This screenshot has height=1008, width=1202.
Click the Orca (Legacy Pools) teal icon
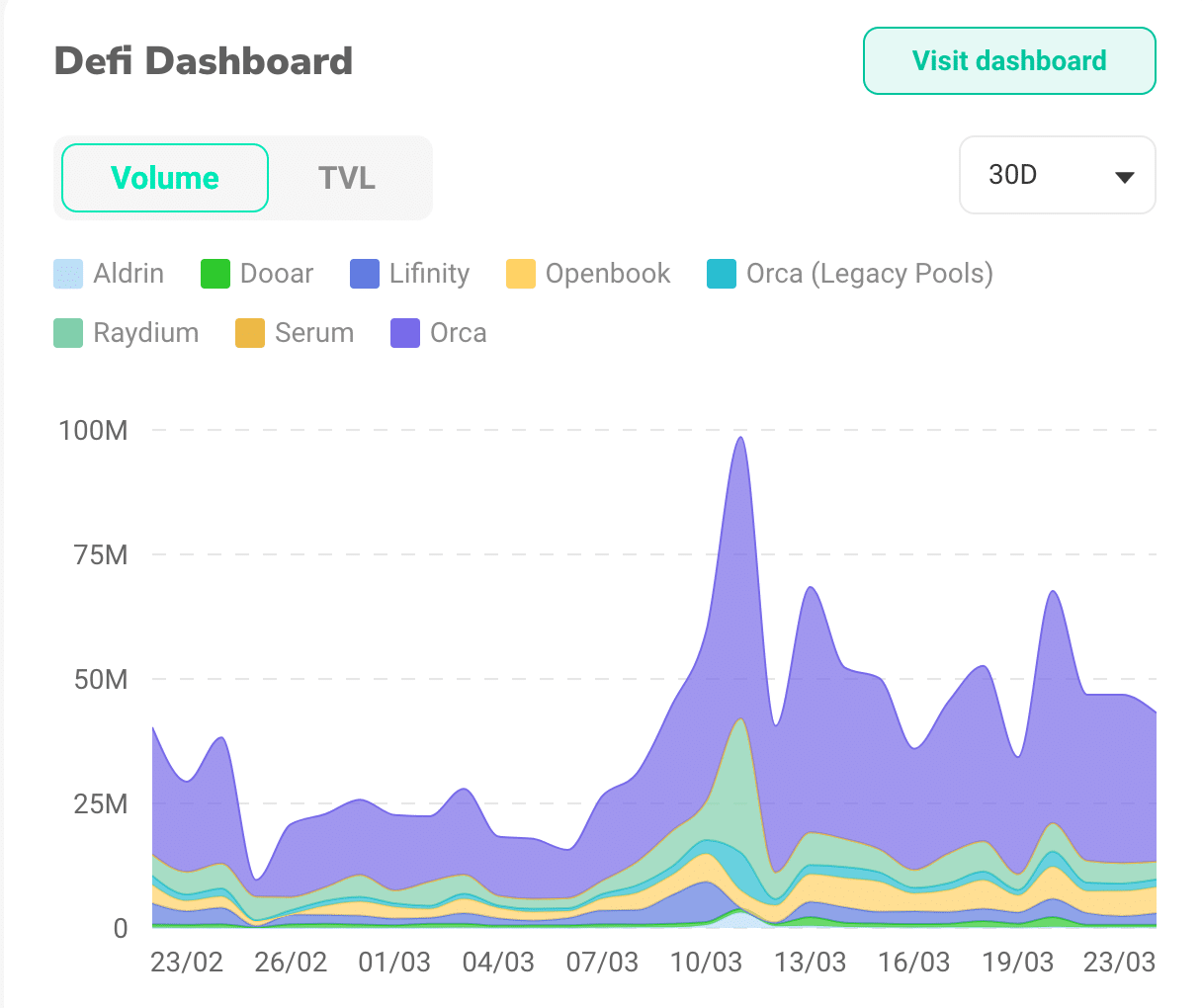721,274
